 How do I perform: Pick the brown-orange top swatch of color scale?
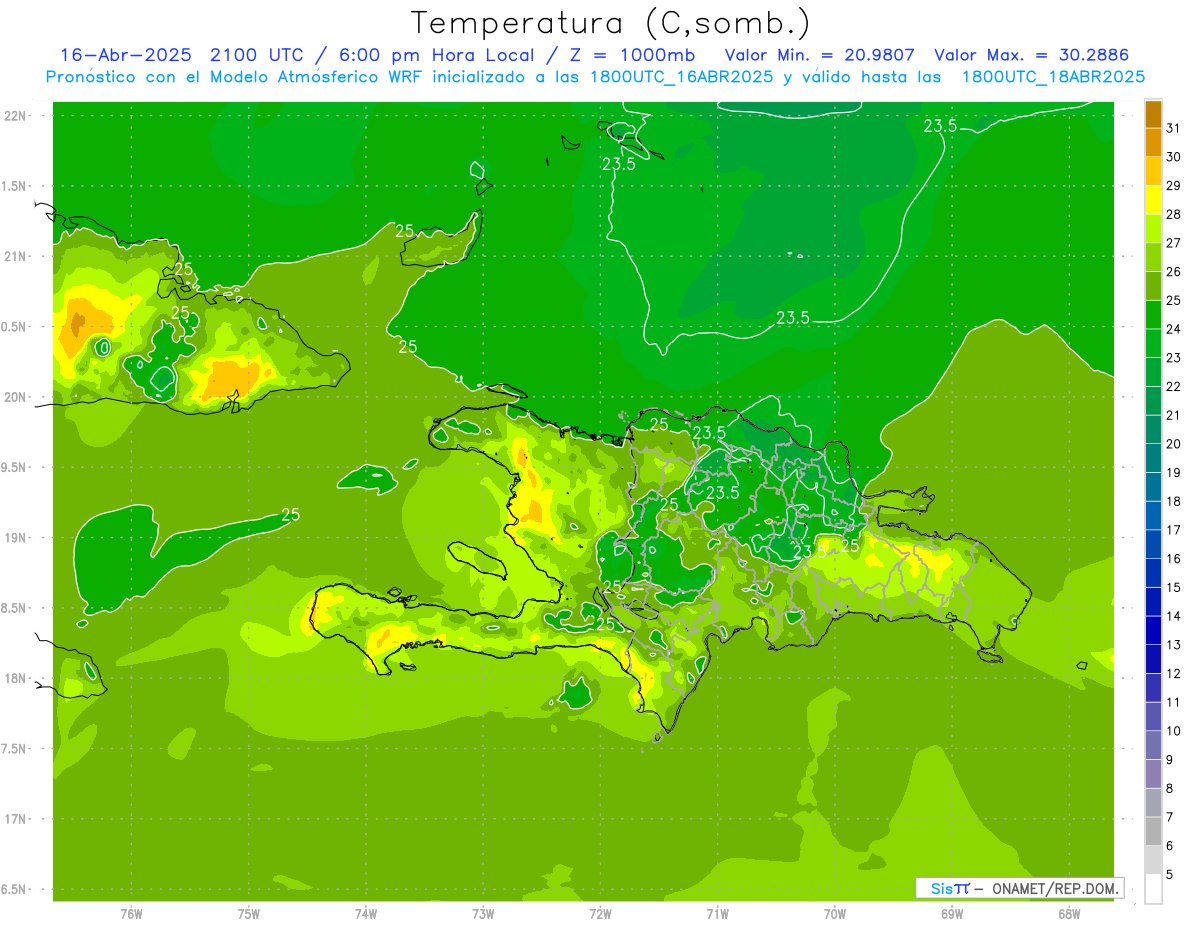1153,114
